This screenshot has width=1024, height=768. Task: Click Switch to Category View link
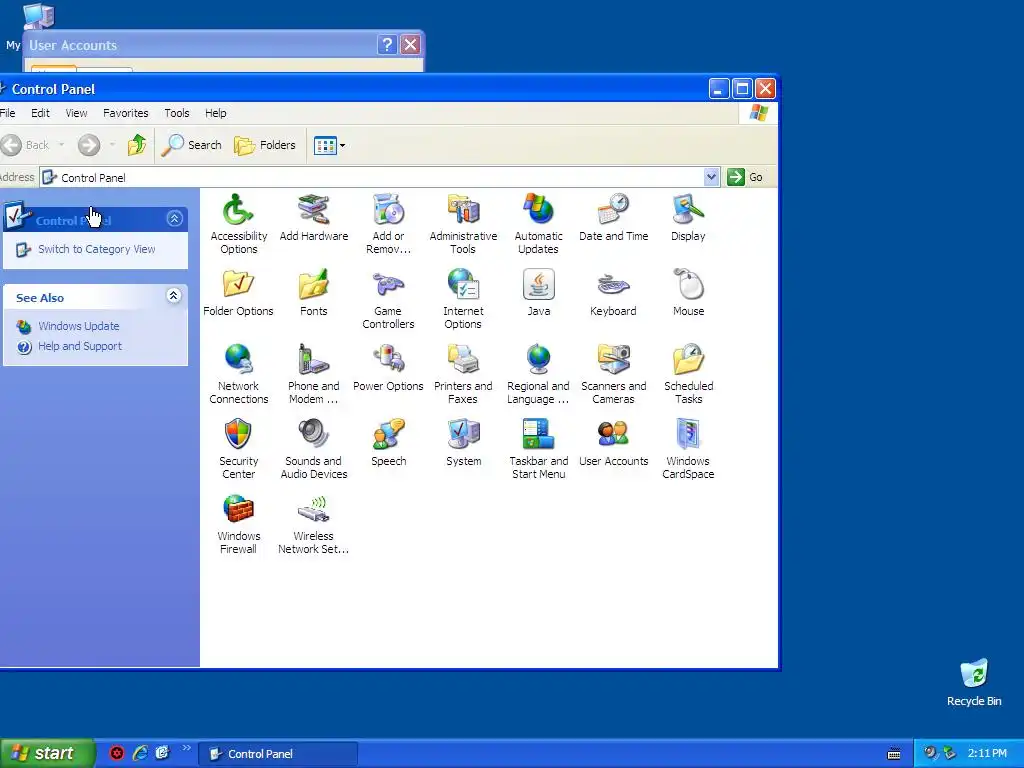tap(97, 249)
